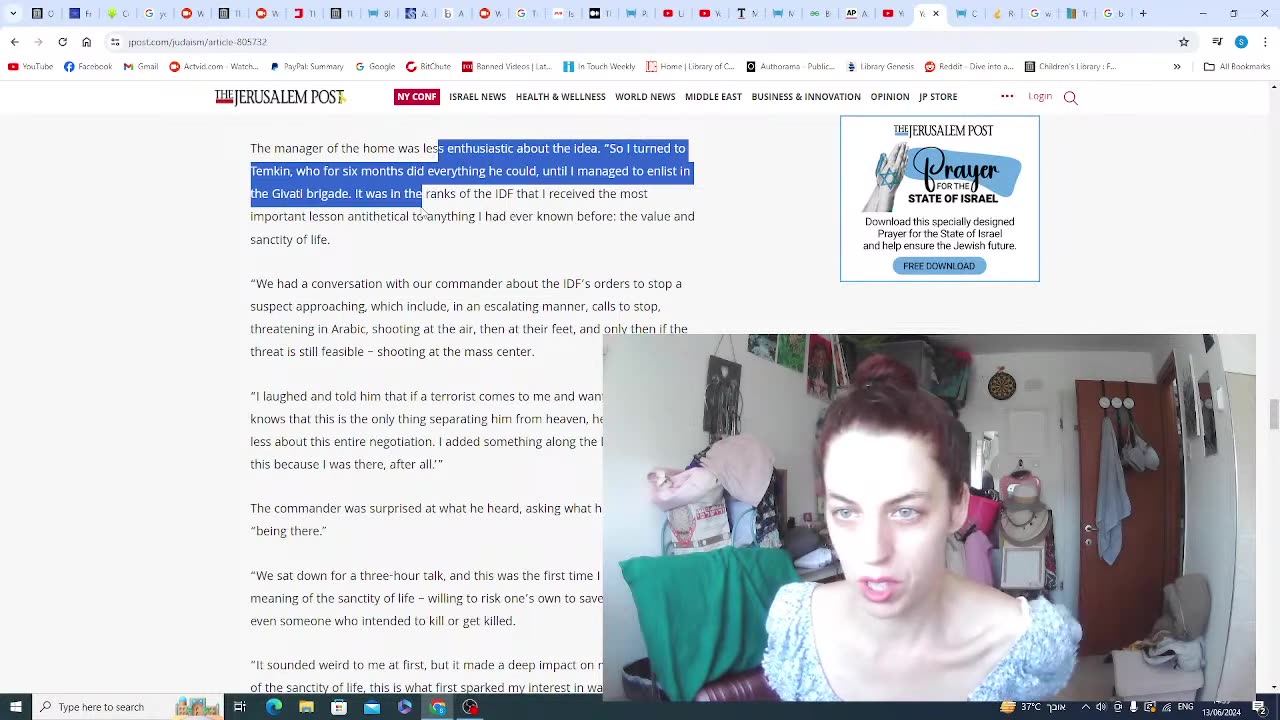Open the Mail app from taskbar
The width and height of the screenshot is (1280, 720).
coord(372,707)
